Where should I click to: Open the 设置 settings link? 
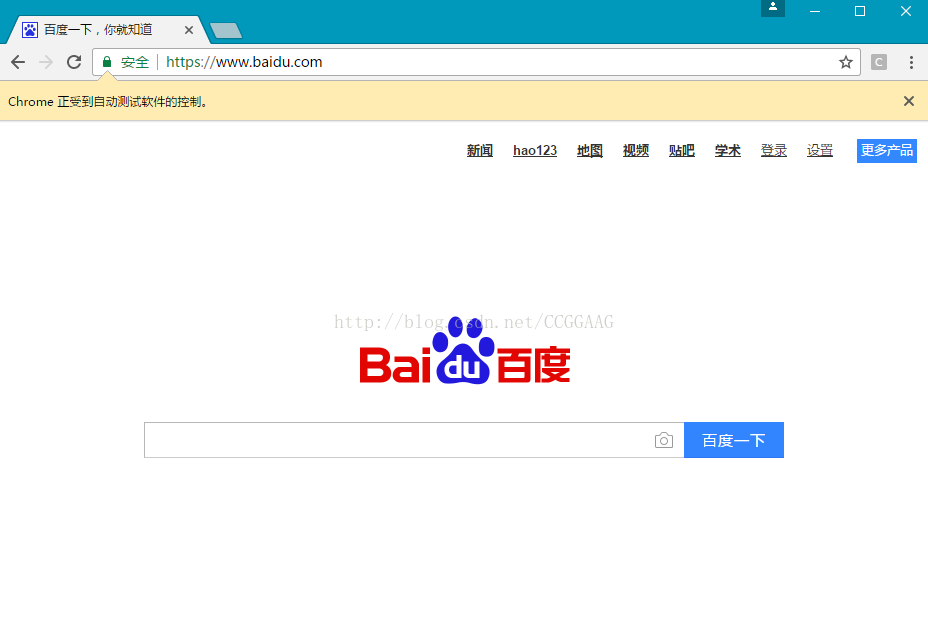click(820, 151)
